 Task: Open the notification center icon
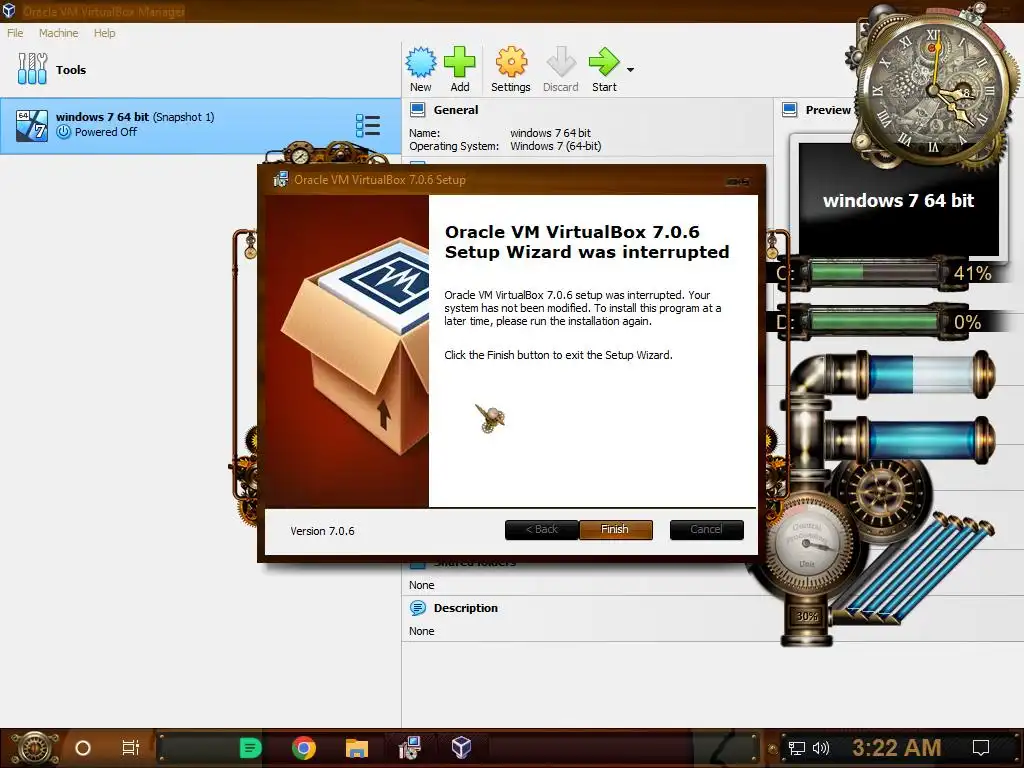point(981,748)
